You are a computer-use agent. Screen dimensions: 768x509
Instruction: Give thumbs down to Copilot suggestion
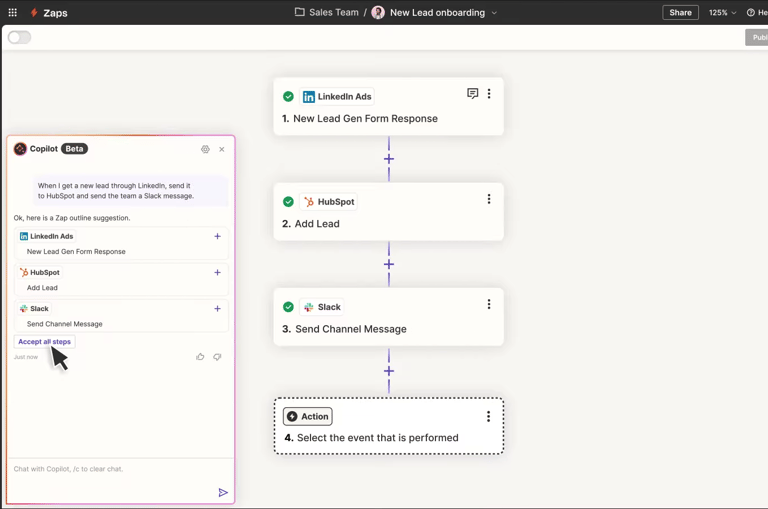(x=217, y=357)
